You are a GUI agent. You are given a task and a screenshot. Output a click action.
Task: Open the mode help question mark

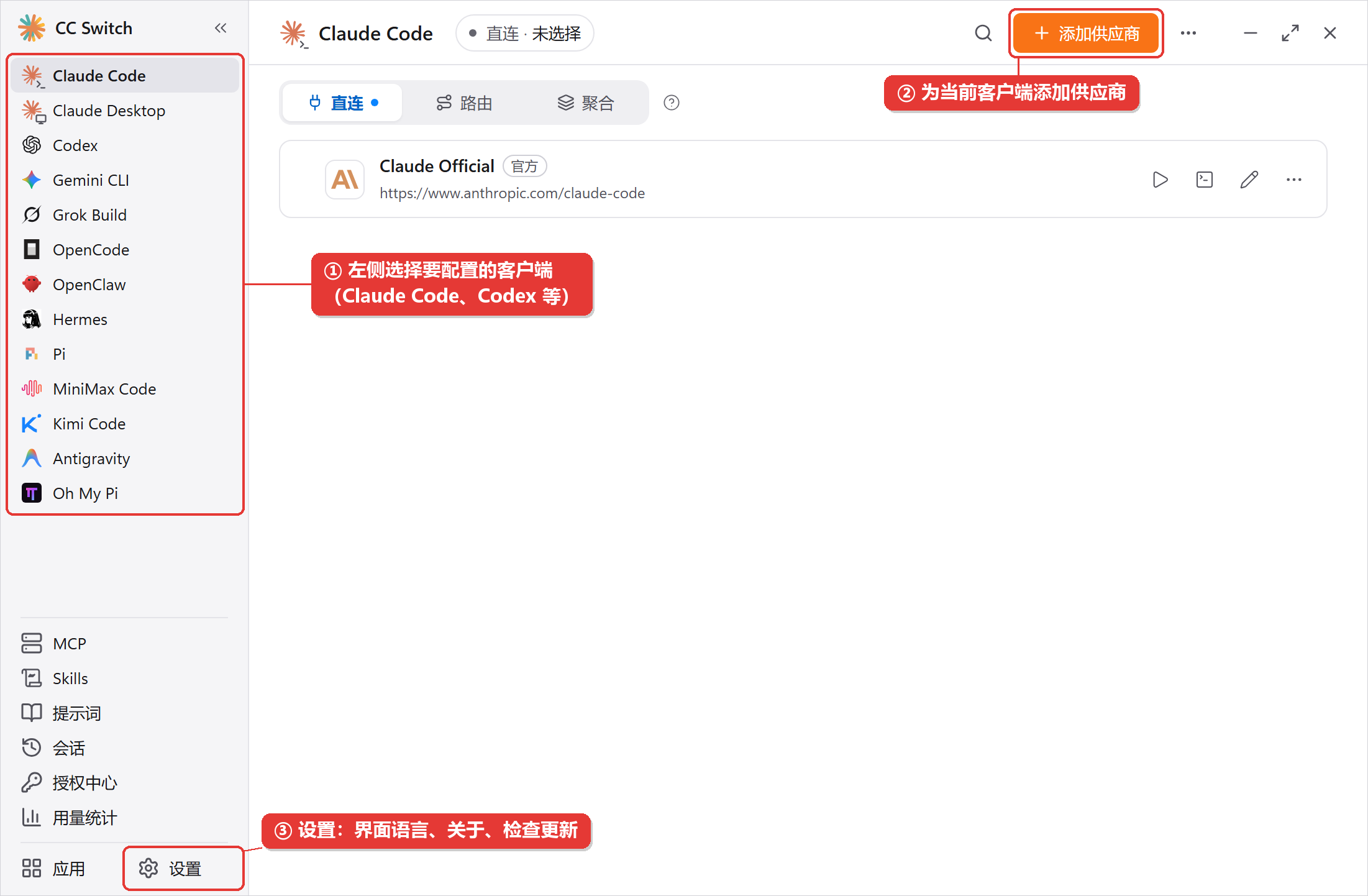672,103
